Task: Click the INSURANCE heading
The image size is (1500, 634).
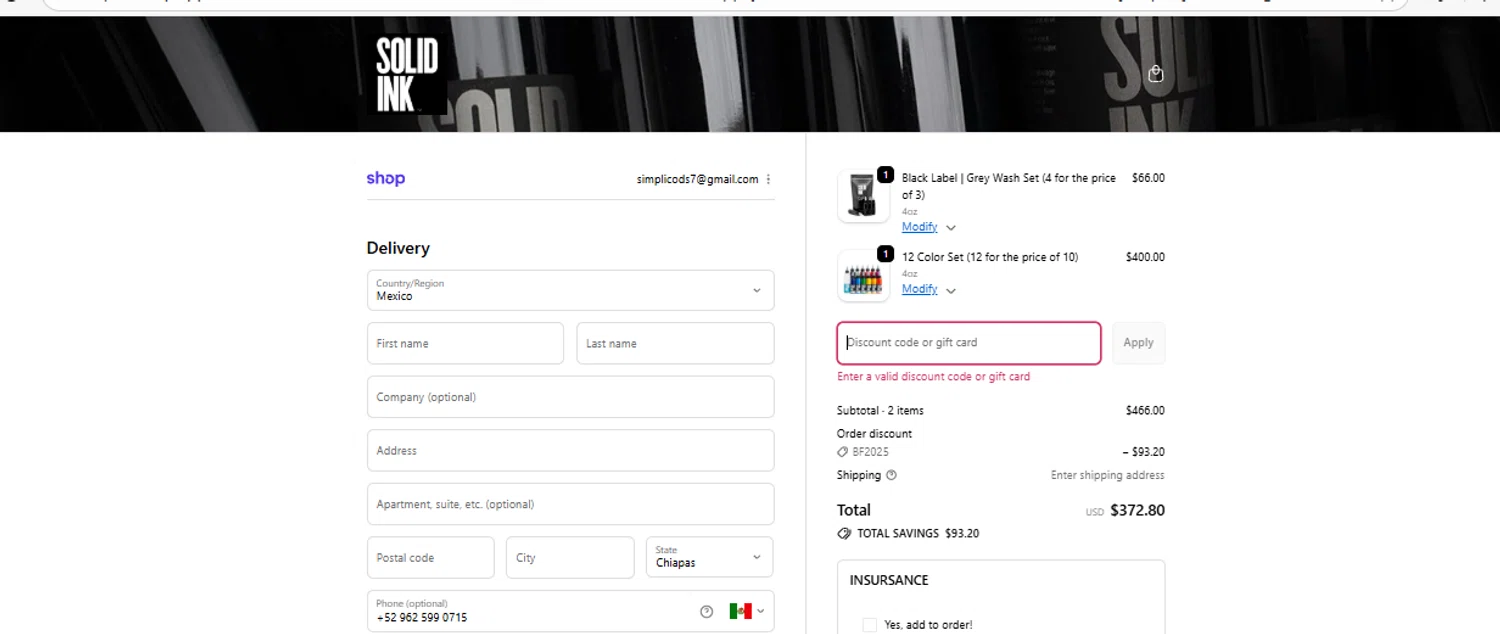Action: tap(889, 580)
